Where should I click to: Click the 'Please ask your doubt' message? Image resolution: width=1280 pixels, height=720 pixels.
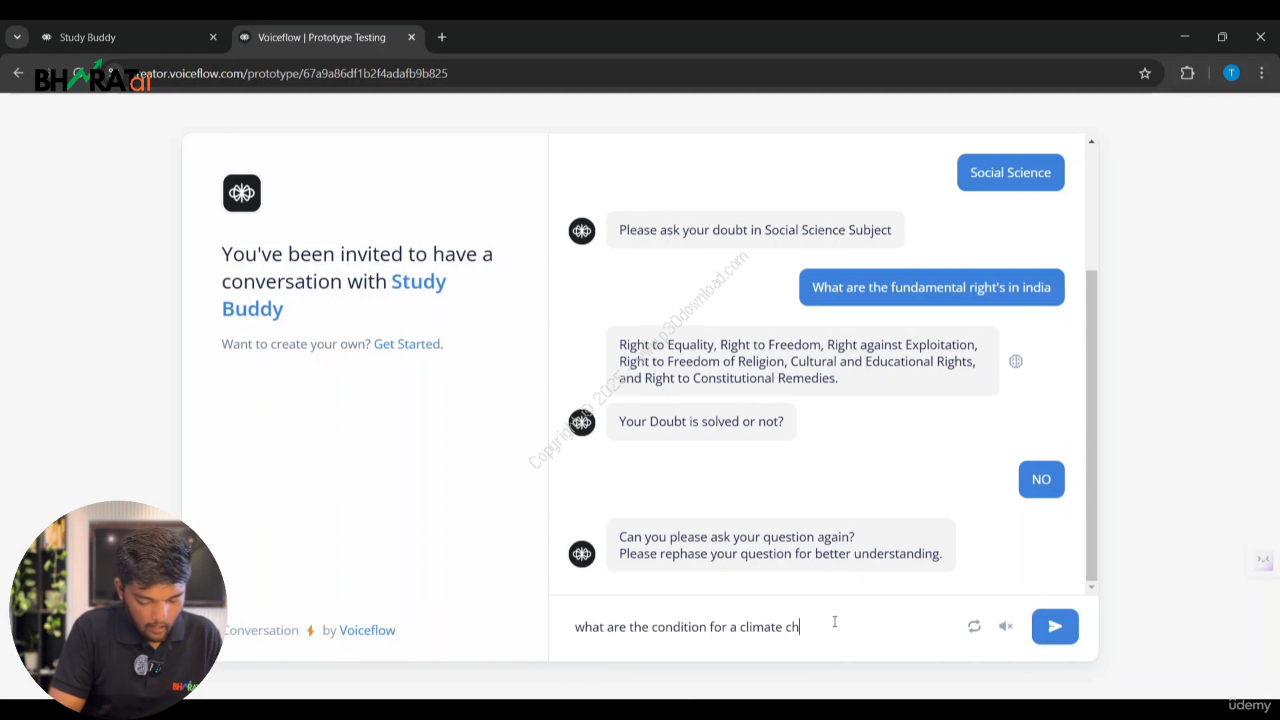coord(755,230)
